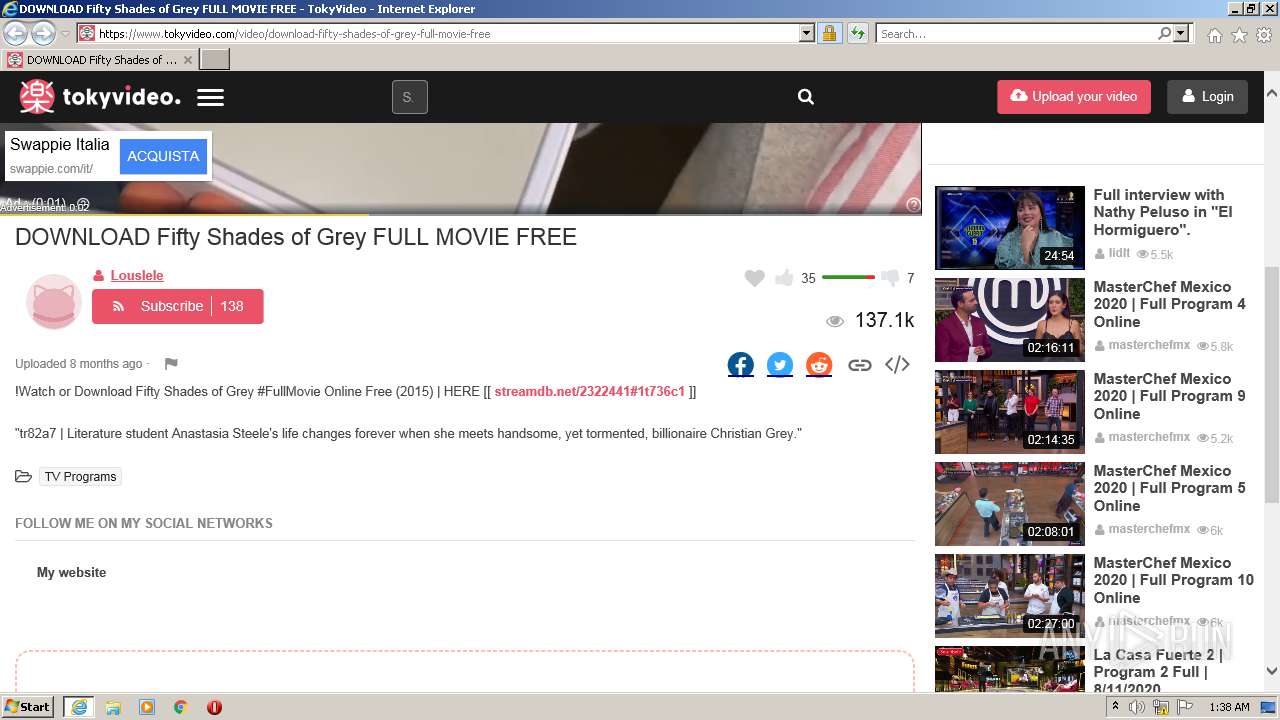
Task: Subscribe to Louslele channel
Action: click(177, 306)
